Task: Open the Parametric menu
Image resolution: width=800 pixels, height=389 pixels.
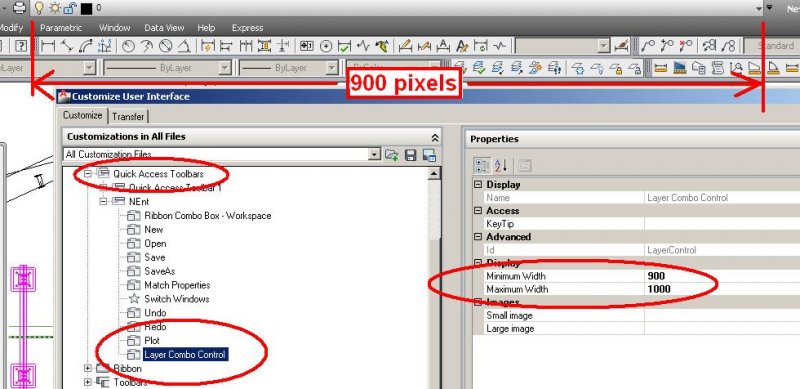Action: tap(61, 28)
